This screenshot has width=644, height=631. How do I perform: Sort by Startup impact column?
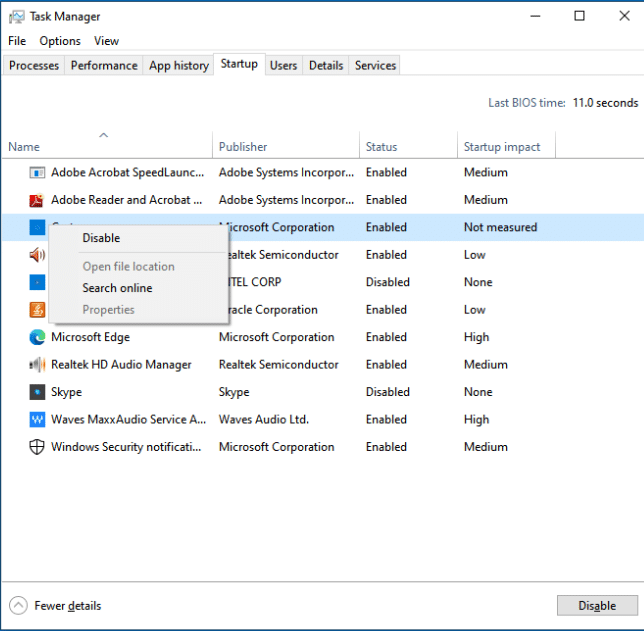pos(502,147)
